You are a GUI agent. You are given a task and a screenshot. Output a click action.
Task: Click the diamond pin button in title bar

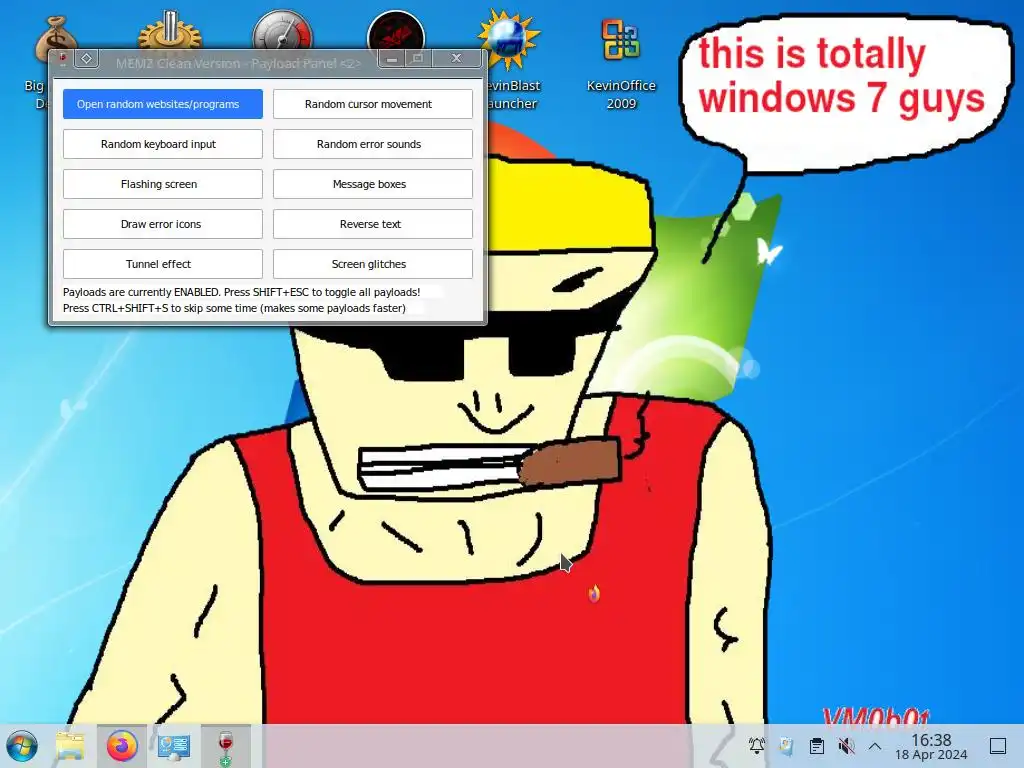[x=86, y=59]
